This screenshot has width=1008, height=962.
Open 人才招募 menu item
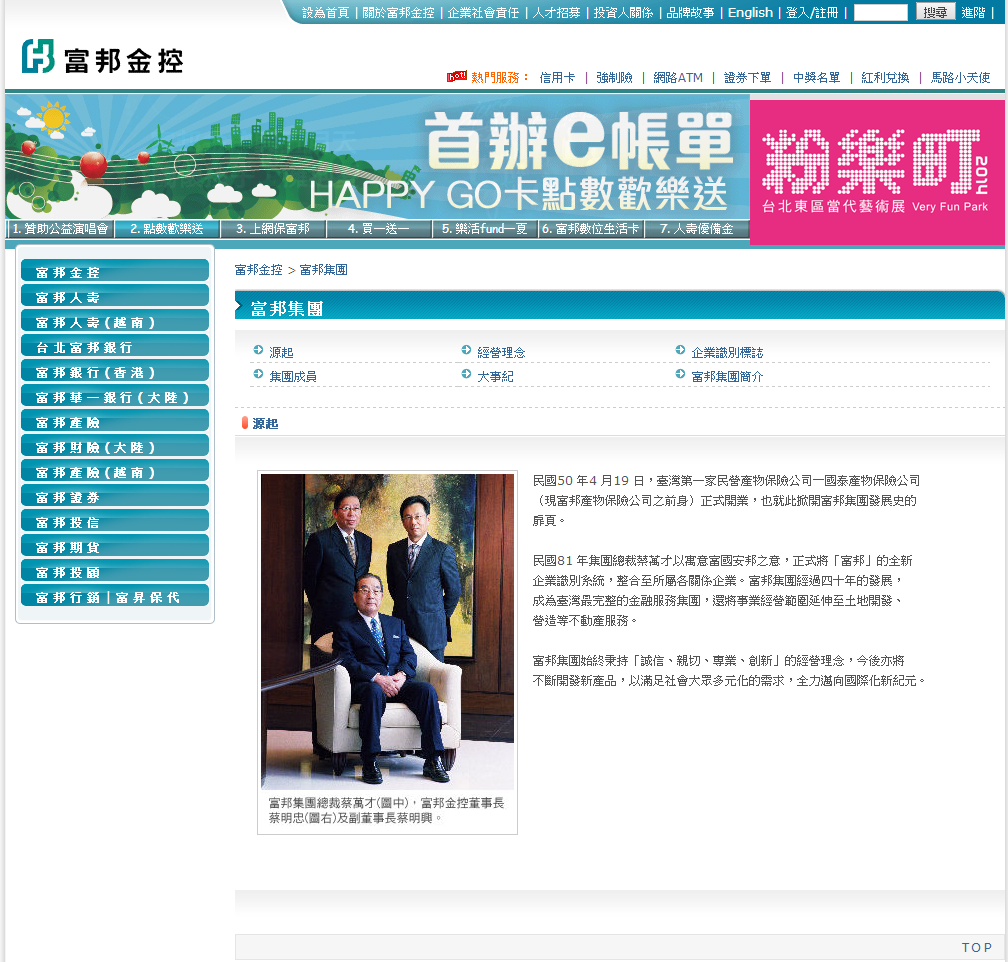(556, 13)
